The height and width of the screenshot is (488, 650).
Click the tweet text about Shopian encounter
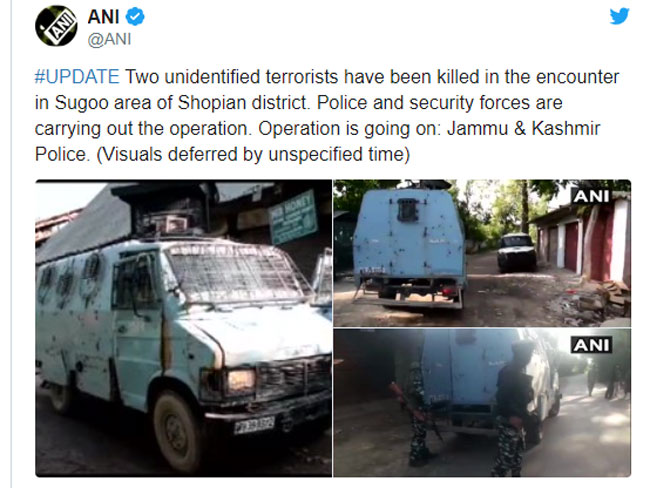point(327,116)
